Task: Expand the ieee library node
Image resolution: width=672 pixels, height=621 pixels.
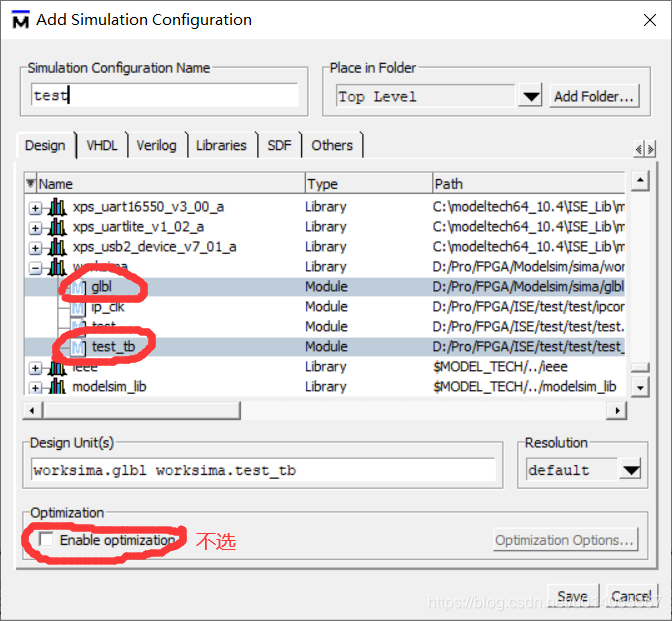Action: [36, 368]
